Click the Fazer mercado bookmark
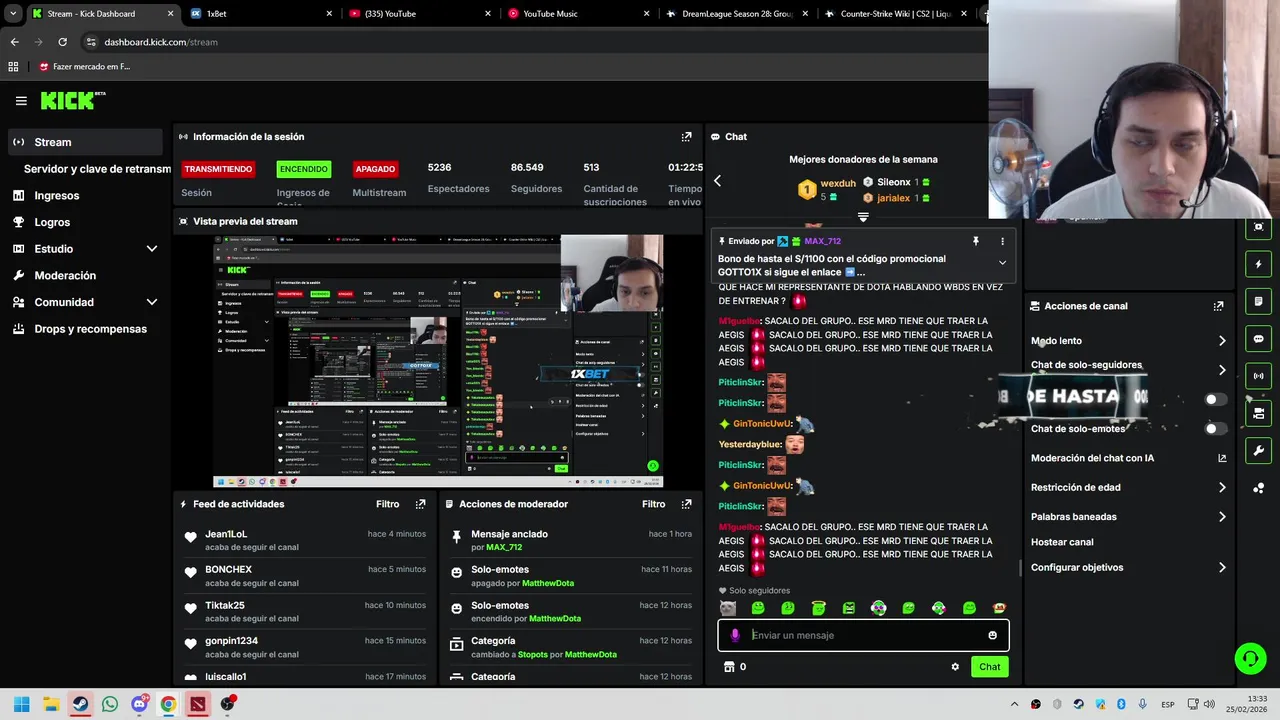 (x=85, y=67)
